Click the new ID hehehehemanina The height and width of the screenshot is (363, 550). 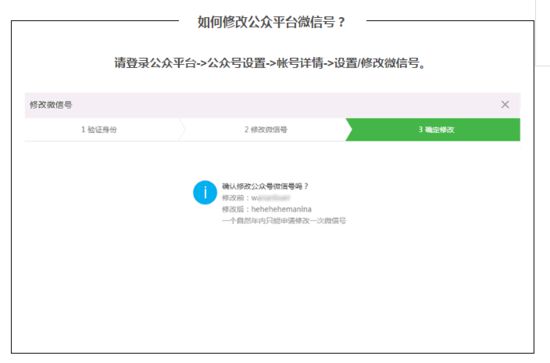tap(281, 209)
